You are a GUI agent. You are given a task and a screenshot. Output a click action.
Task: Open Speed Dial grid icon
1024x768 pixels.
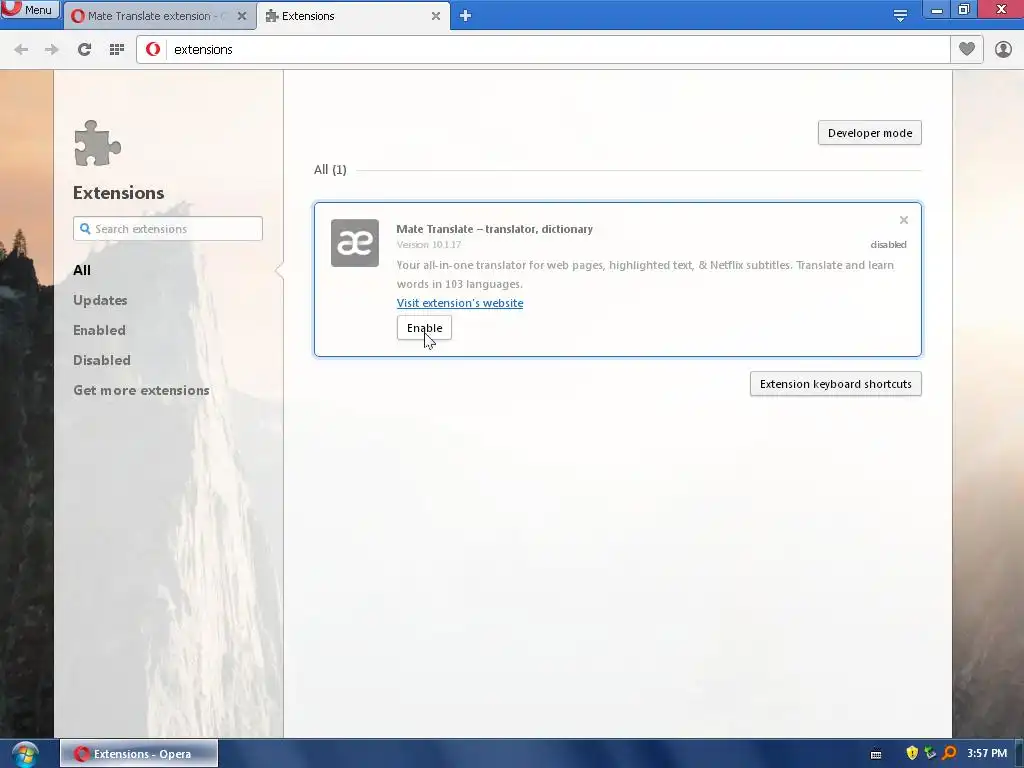117,50
